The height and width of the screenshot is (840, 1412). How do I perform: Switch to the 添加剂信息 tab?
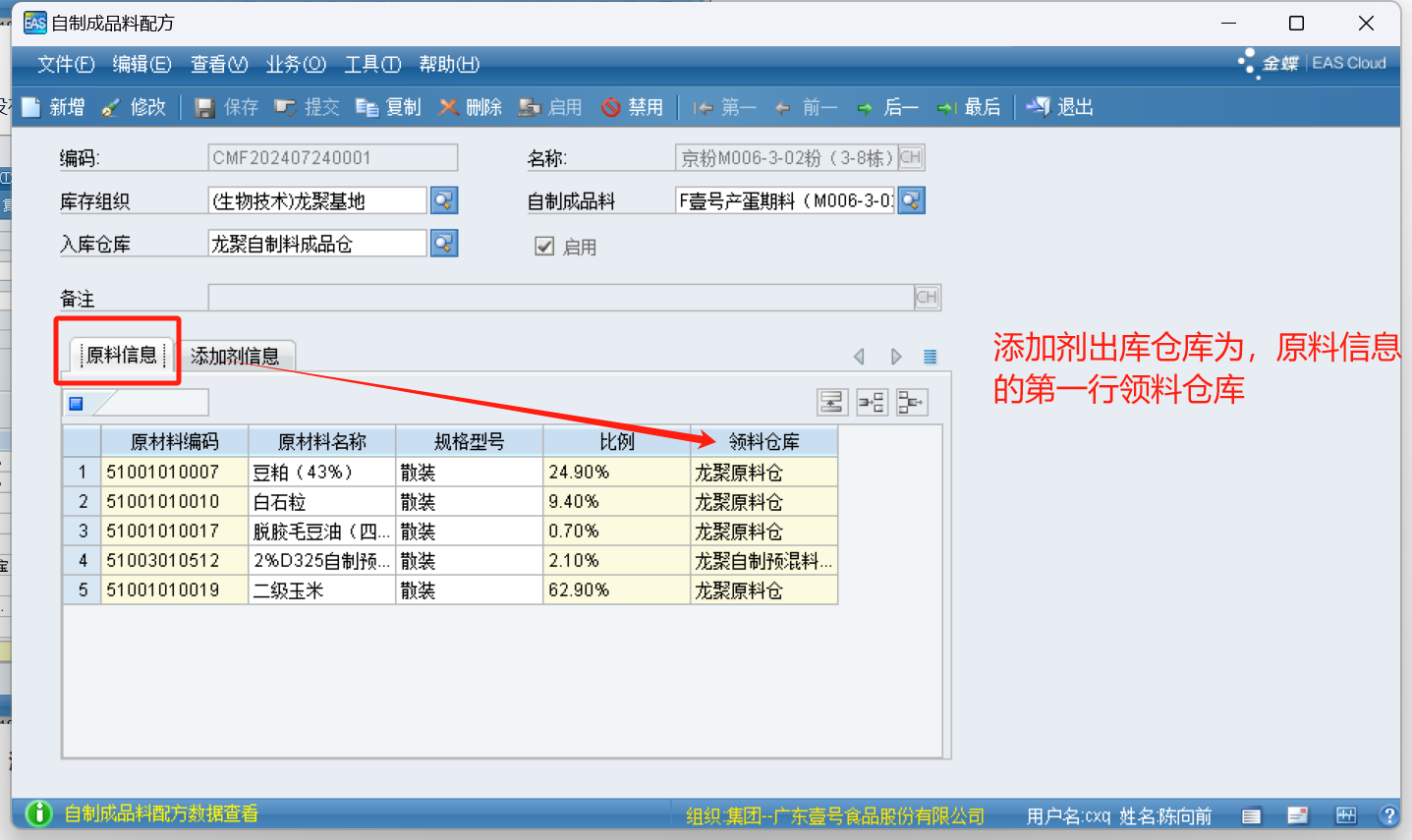tap(235, 356)
